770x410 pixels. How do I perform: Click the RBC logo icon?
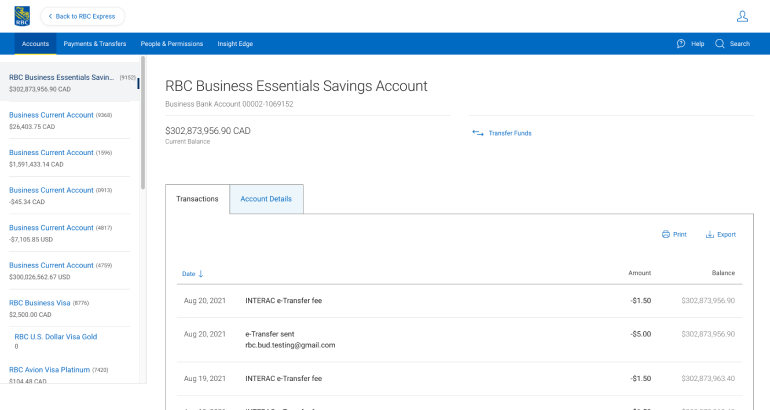coord(22,16)
